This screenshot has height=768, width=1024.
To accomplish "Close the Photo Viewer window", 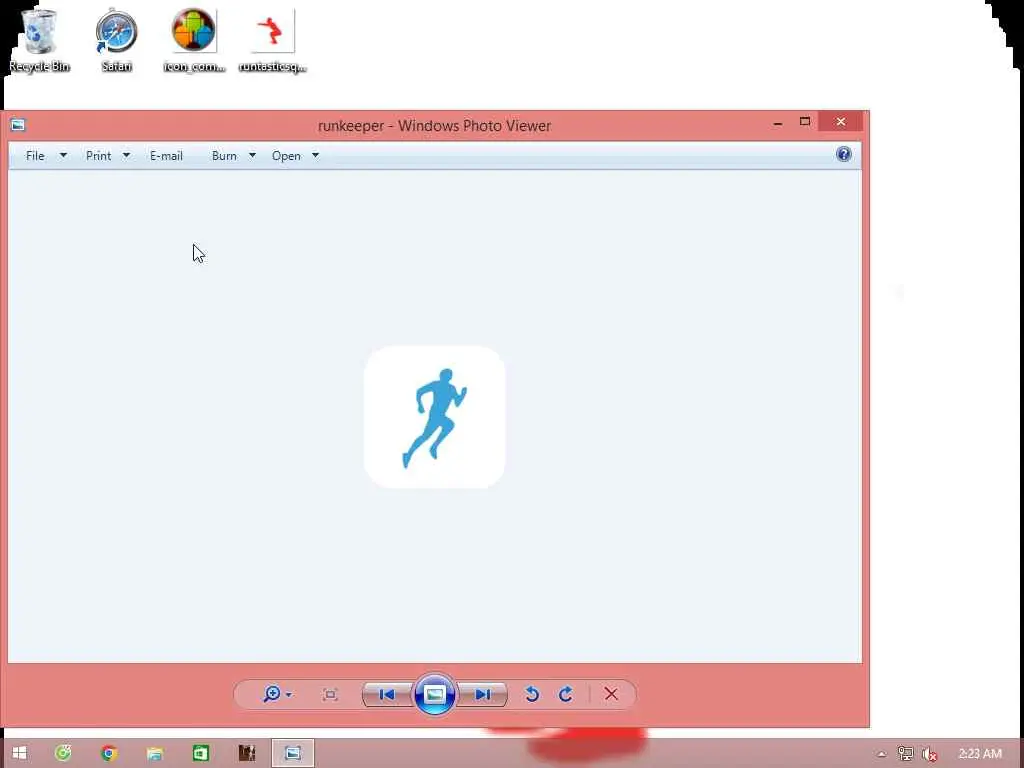I will point(840,121).
